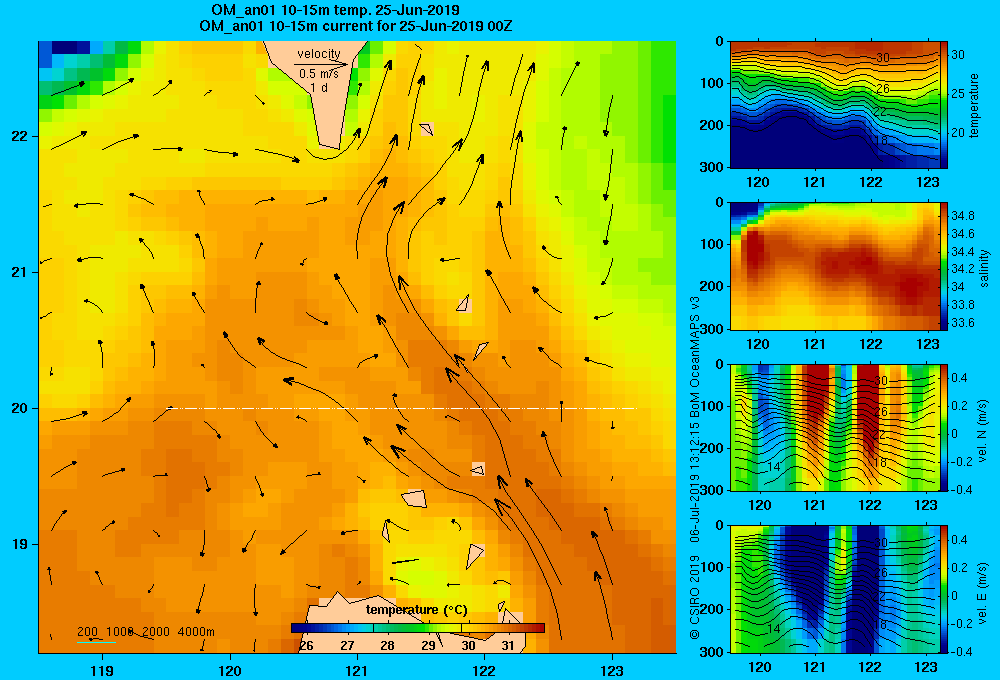Click longitude label 121 under main map

click(x=357, y=670)
